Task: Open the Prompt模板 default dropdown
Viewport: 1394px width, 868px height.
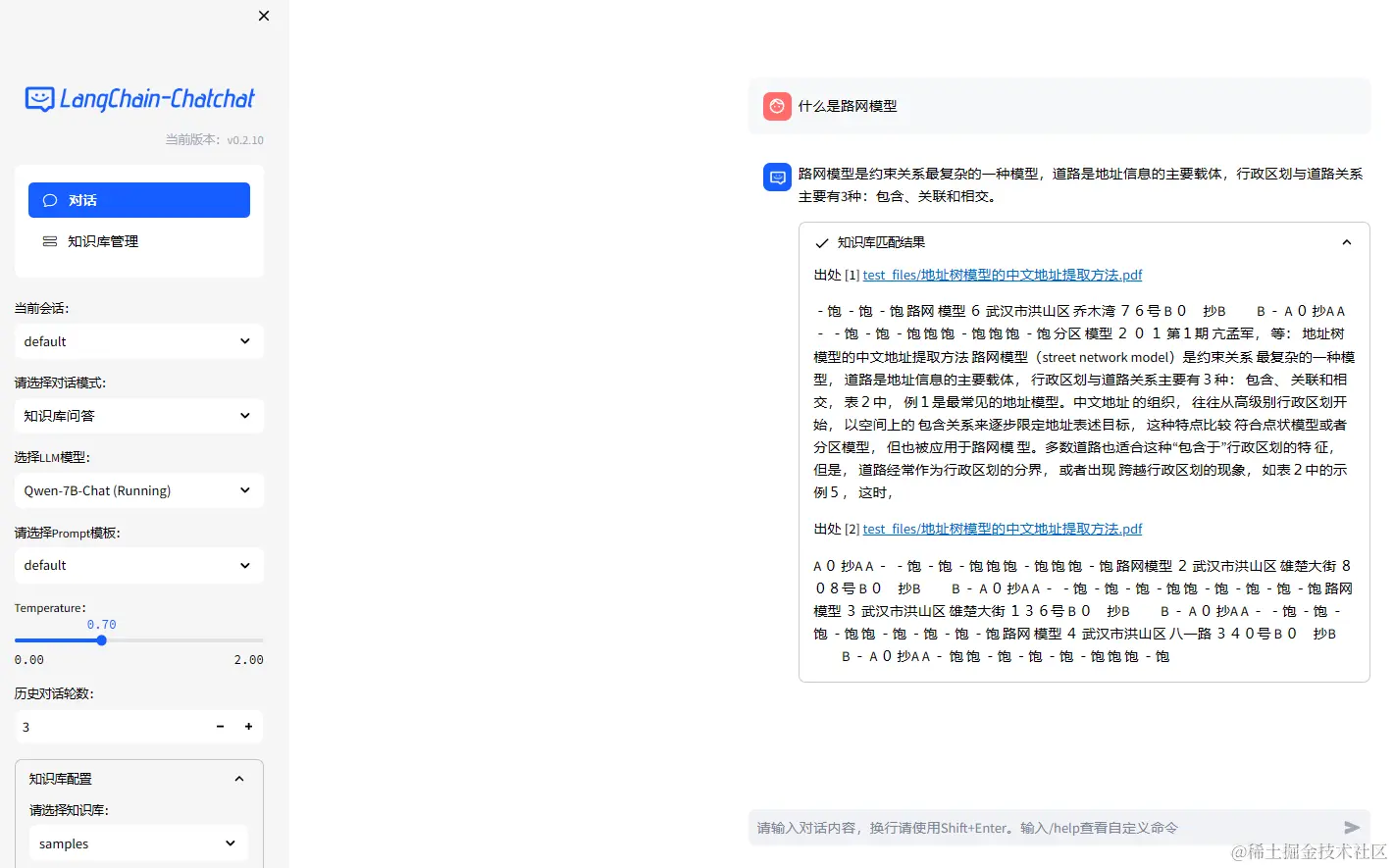Action: point(139,565)
